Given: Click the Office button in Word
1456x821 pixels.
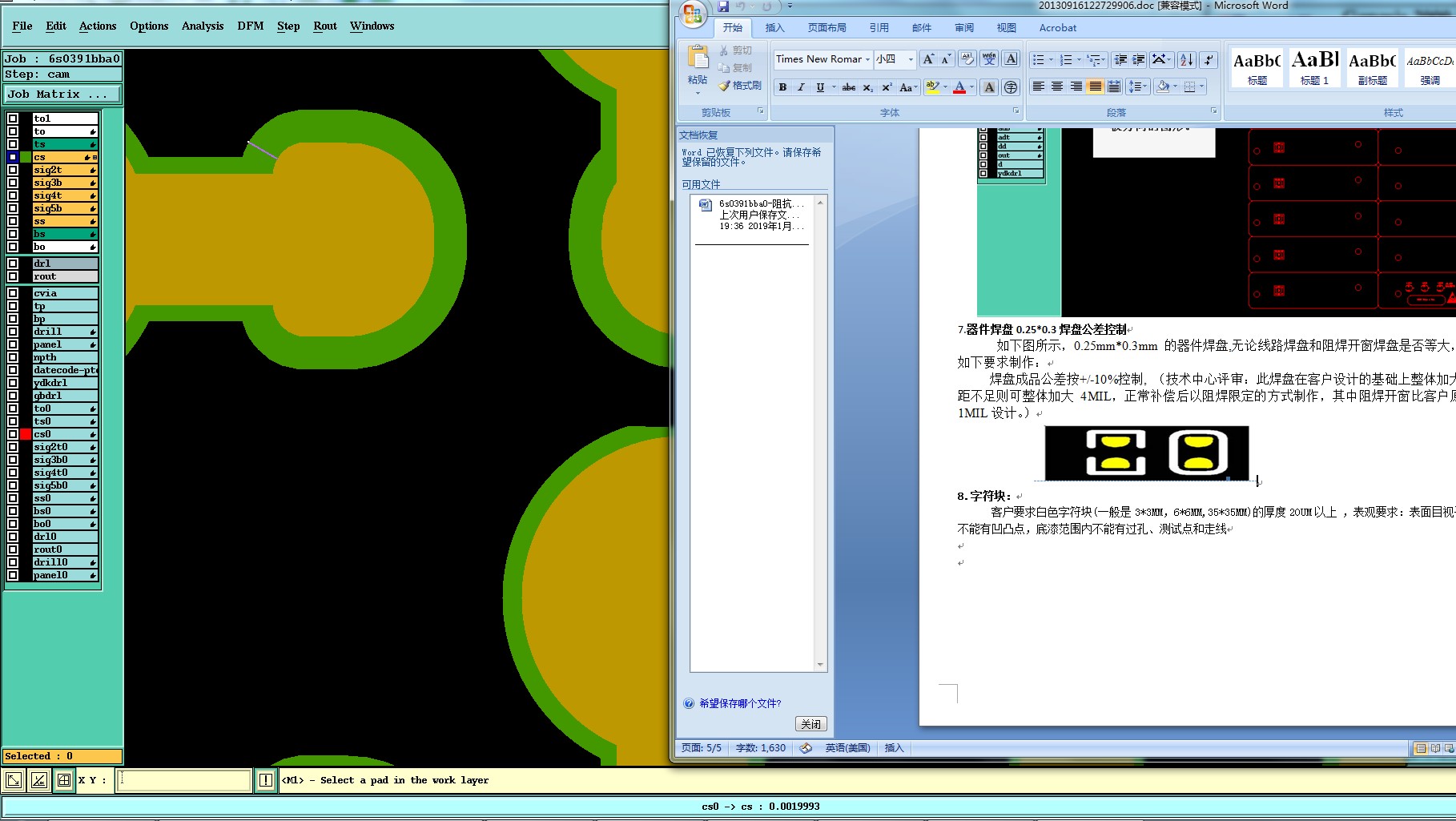Looking at the screenshot, I should [693, 14].
